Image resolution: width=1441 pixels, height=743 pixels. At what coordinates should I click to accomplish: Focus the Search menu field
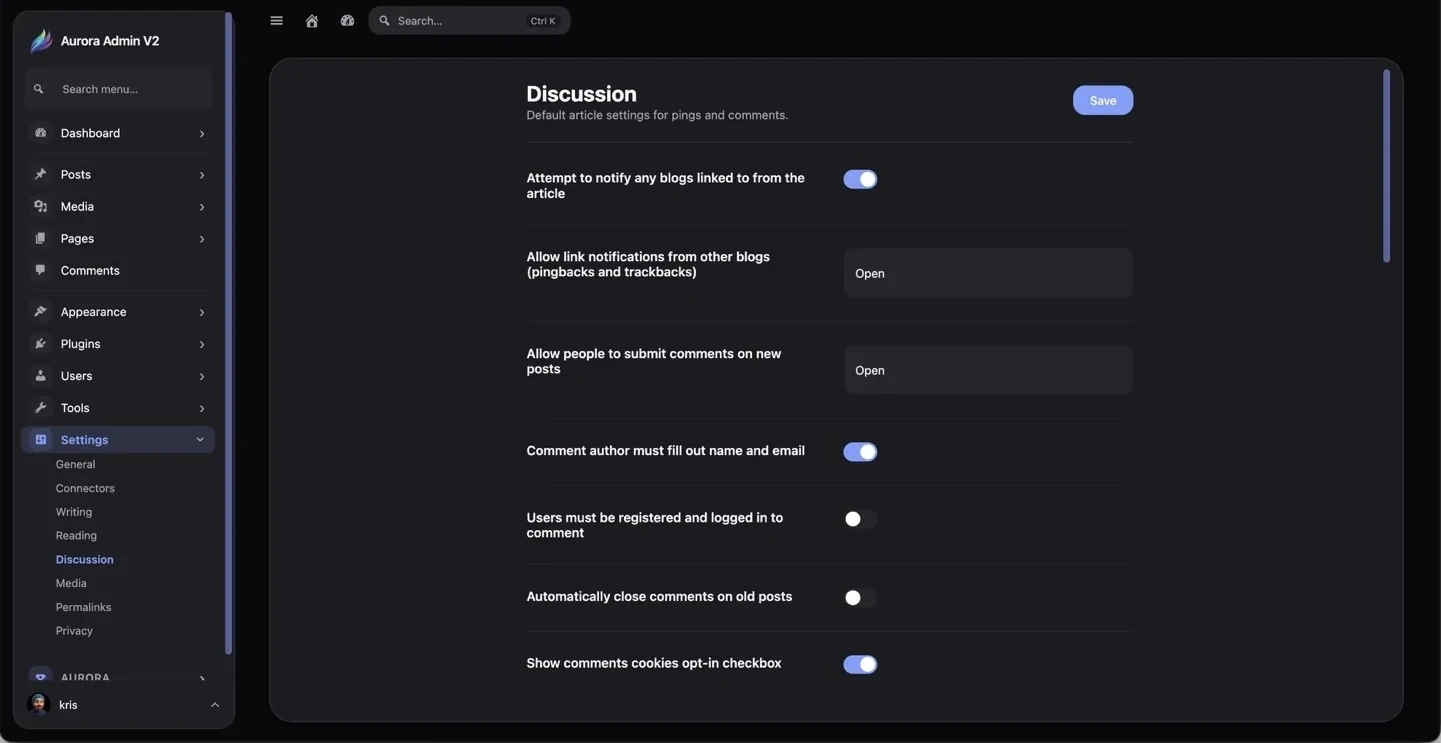pos(118,89)
